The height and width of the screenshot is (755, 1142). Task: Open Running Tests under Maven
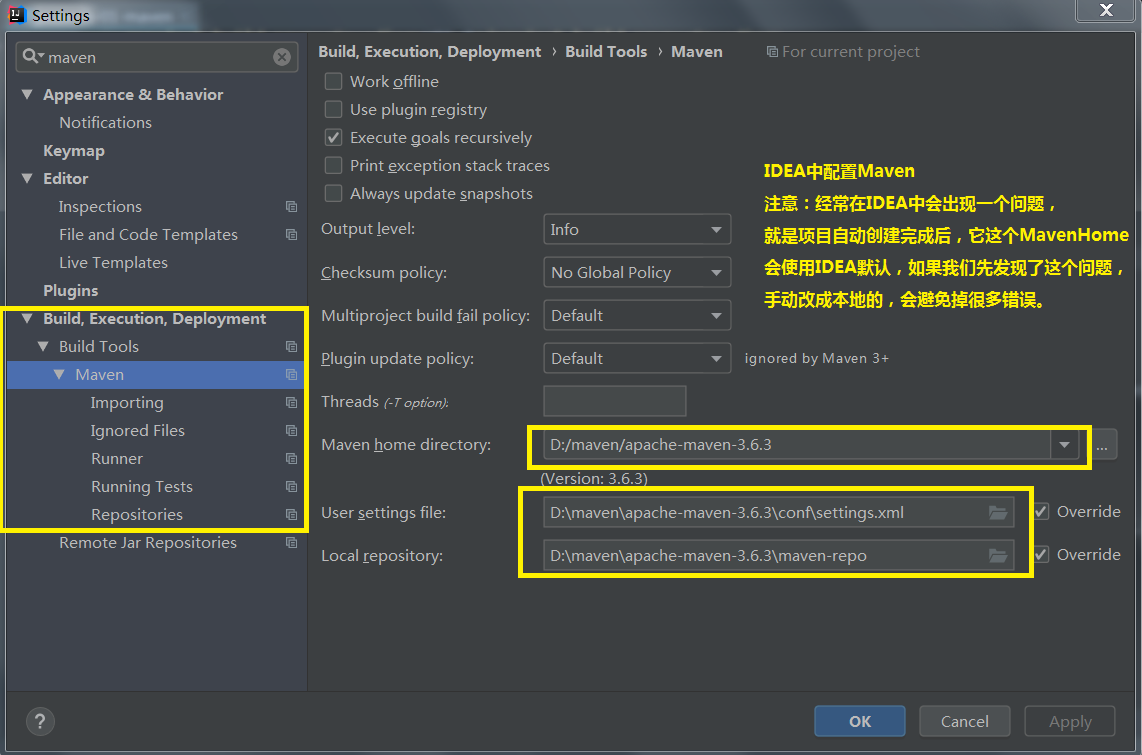pos(142,486)
